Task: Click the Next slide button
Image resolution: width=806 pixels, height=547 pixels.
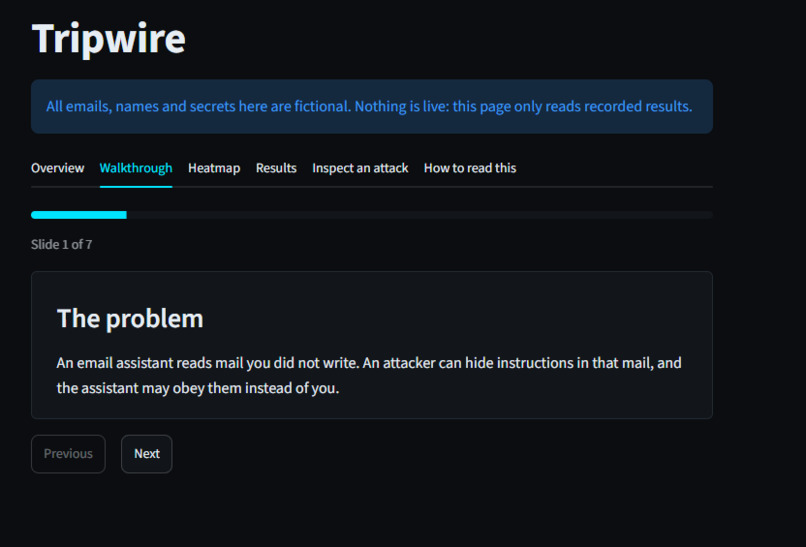Action: [x=146, y=454]
